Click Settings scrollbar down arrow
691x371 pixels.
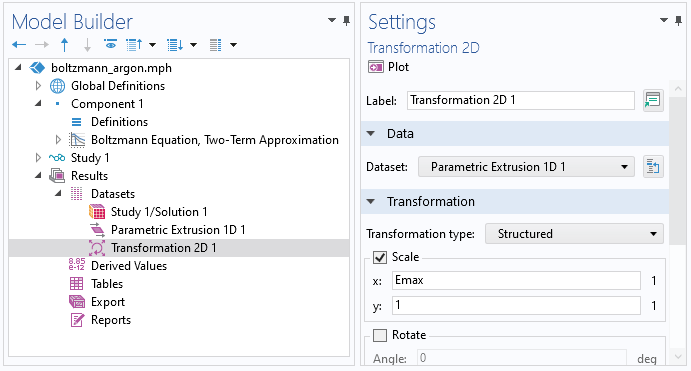(678, 356)
